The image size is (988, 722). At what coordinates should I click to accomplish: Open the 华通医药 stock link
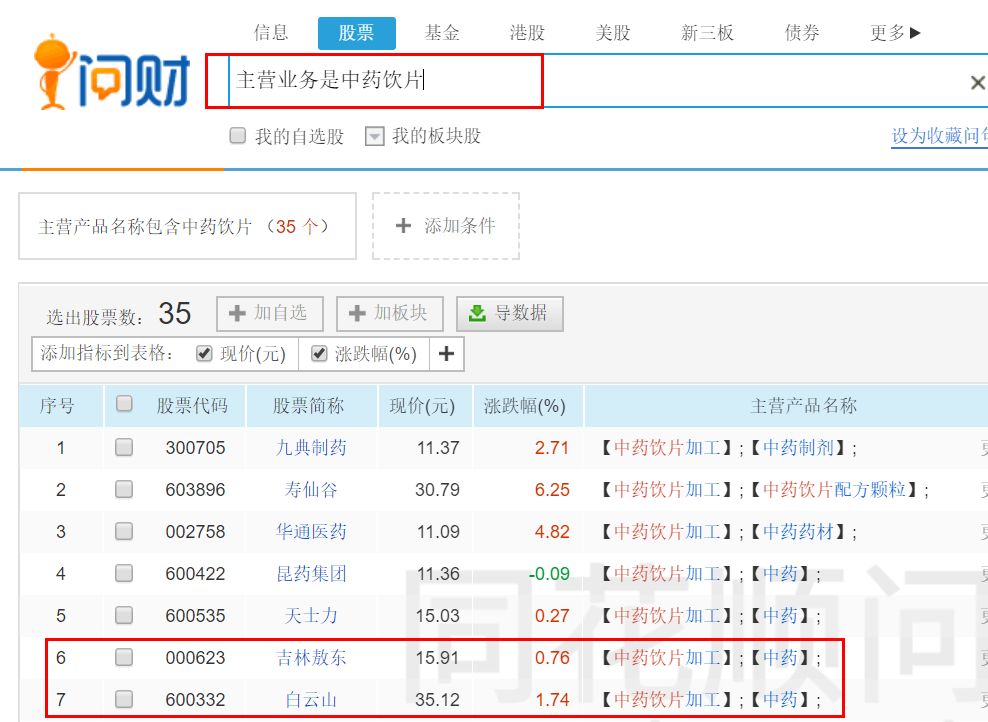point(311,531)
